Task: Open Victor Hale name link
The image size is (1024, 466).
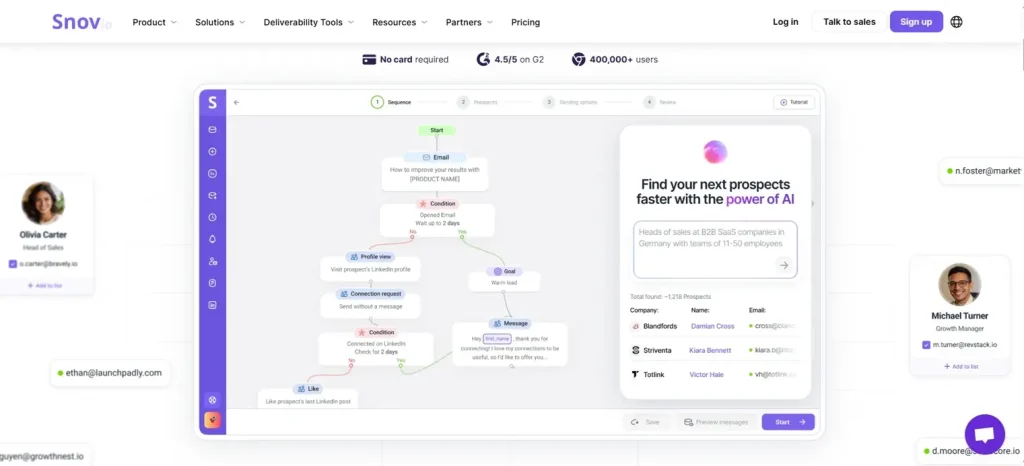Action: point(707,375)
